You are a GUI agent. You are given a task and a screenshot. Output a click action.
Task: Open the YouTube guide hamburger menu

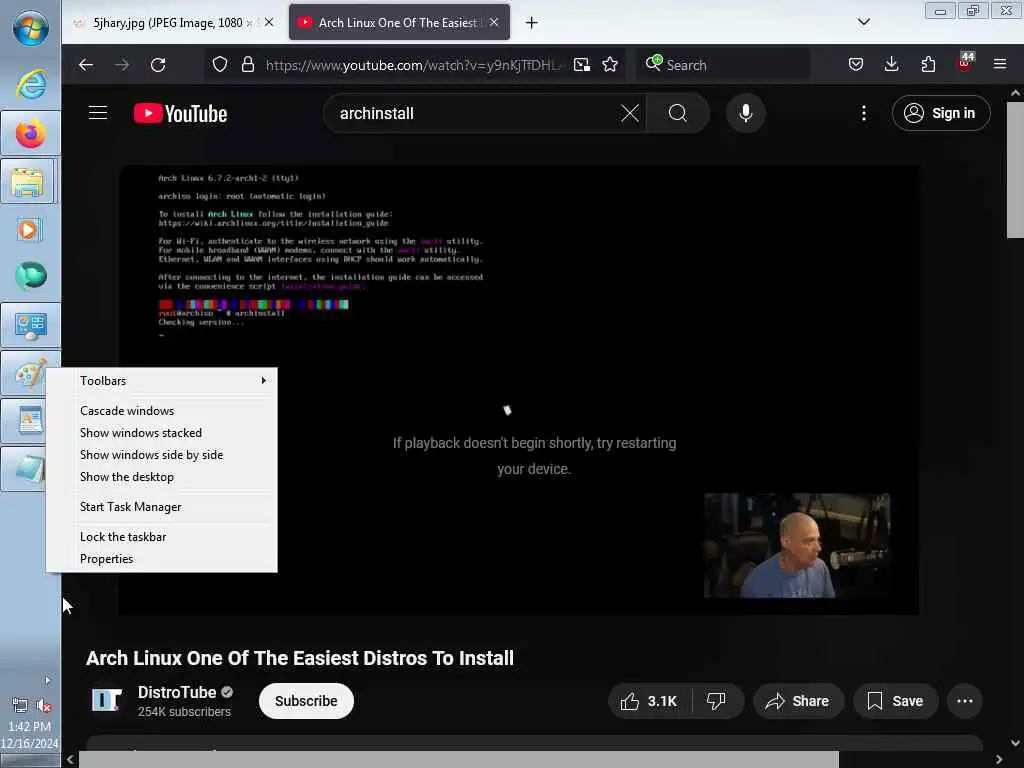tap(98, 113)
